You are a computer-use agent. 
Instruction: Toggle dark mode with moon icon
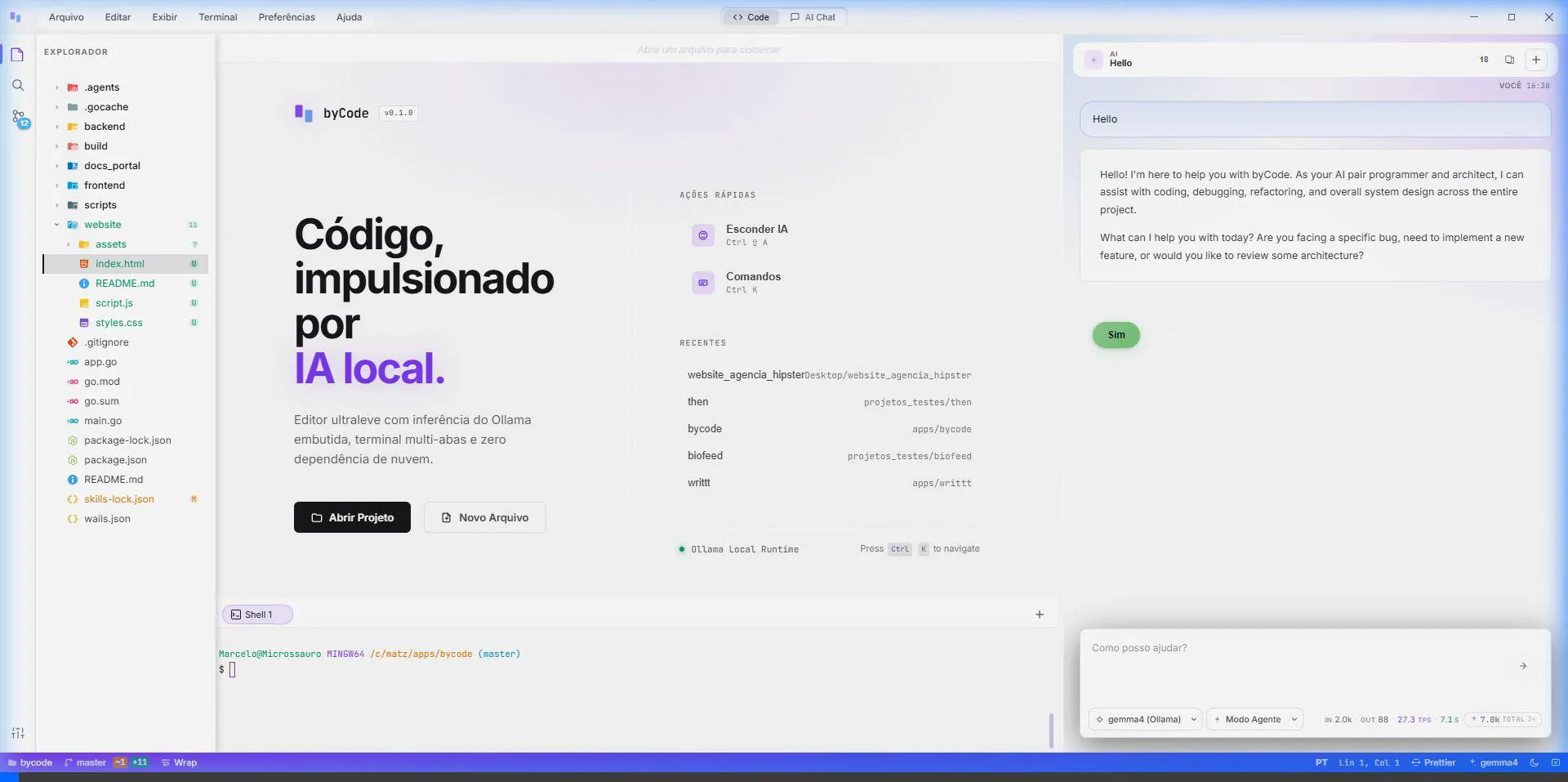click(1534, 762)
